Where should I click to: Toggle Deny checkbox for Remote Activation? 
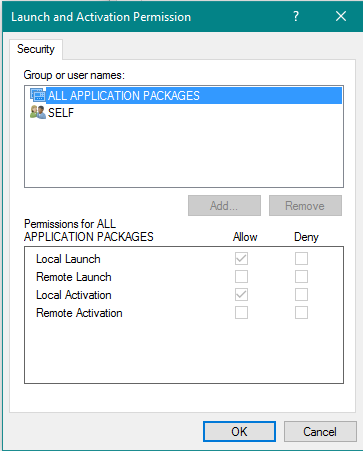[301, 312]
